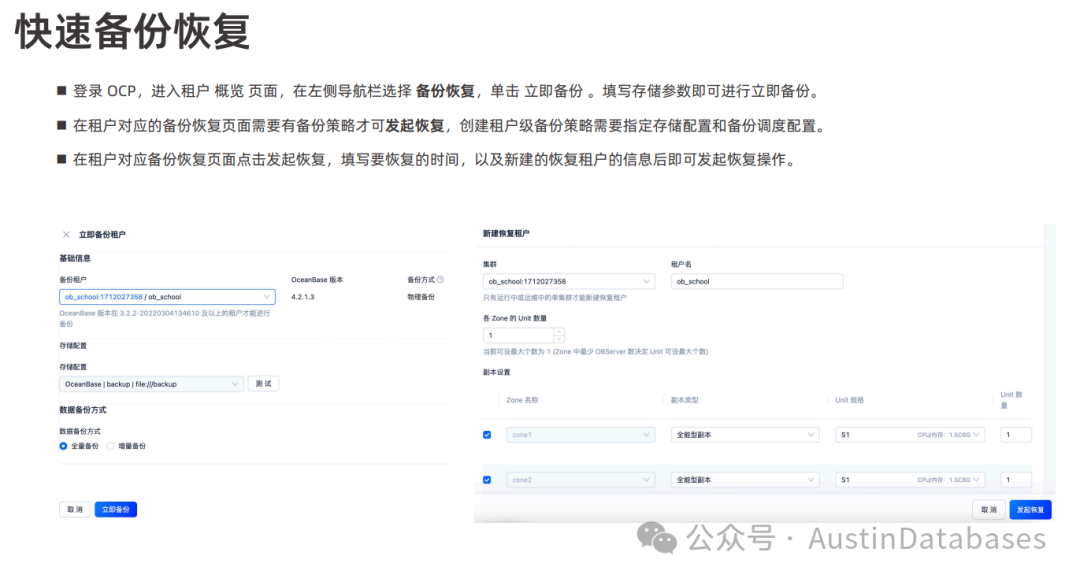Click the Unit 数量 field in zone1 row
Image resolution: width=1080 pixels, height=582 pixels.
coord(1016,435)
